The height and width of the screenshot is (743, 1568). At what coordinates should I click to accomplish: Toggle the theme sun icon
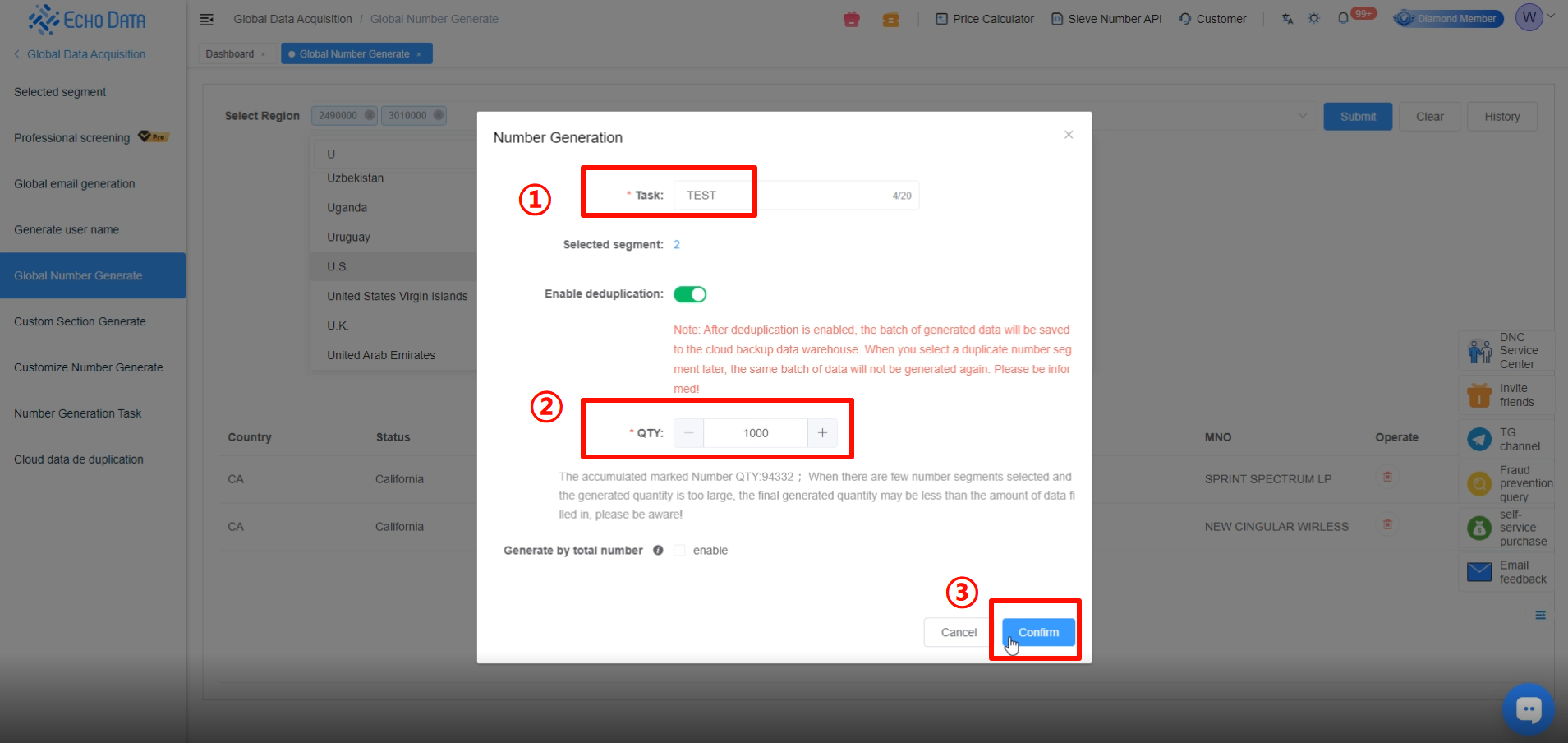pos(1313,18)
